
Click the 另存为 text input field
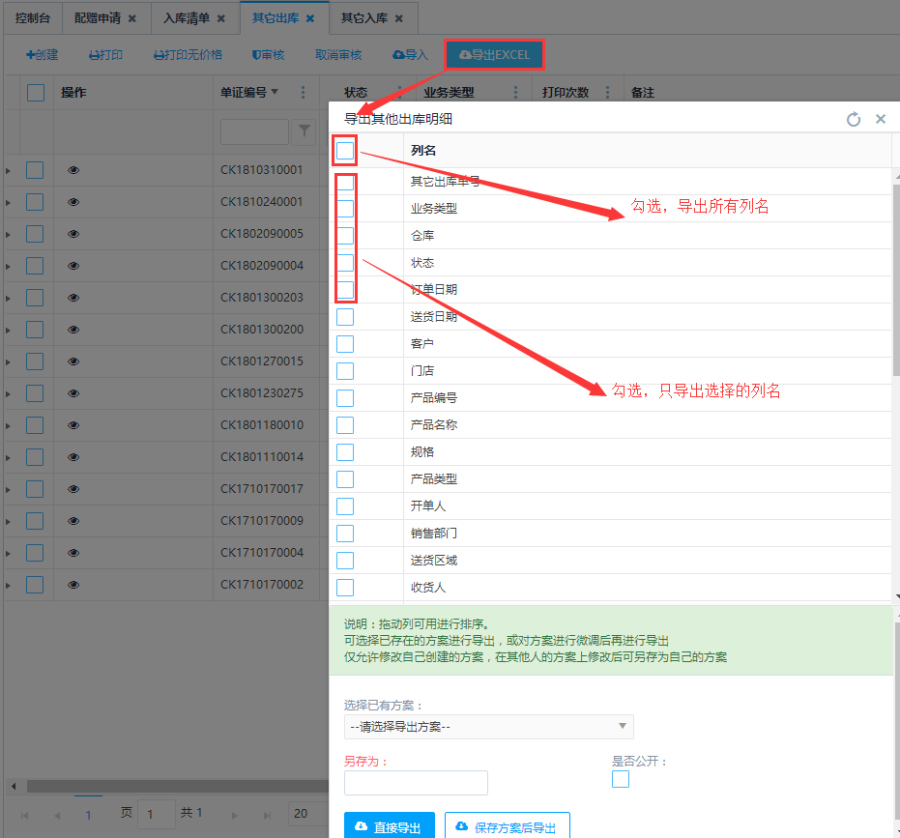415,783
